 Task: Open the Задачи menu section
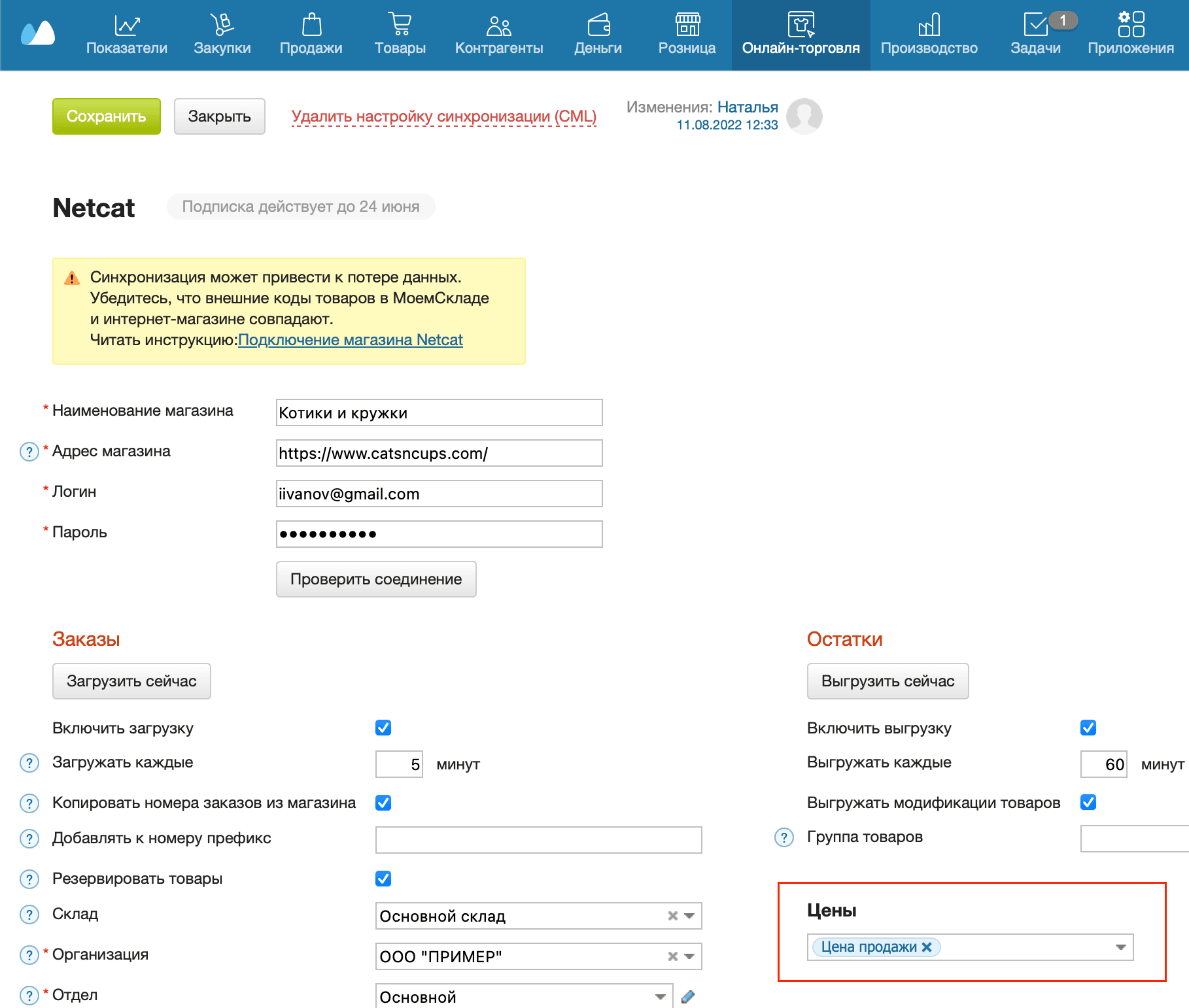1035,35
